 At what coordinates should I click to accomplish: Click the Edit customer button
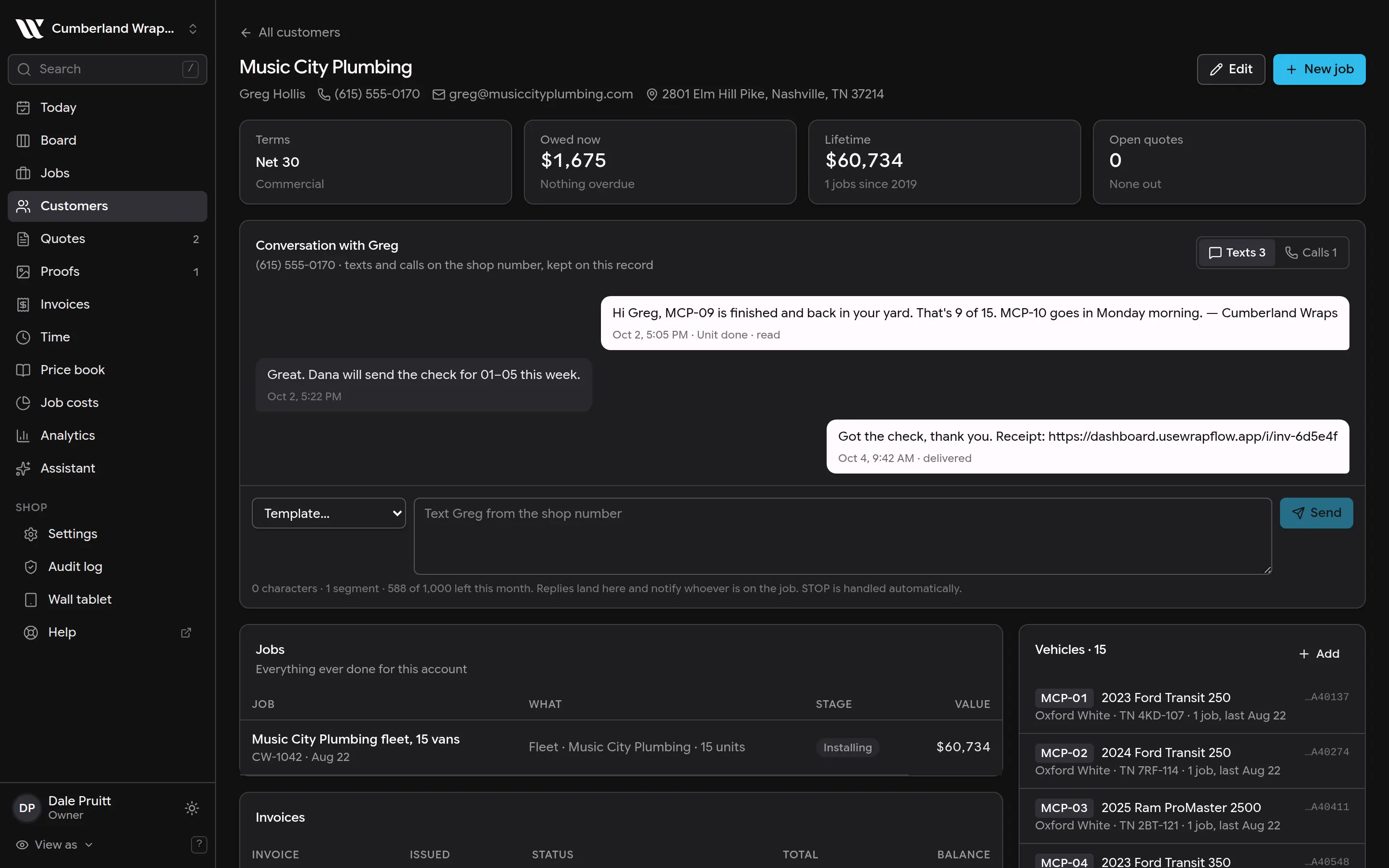[x=1231, y=69]
